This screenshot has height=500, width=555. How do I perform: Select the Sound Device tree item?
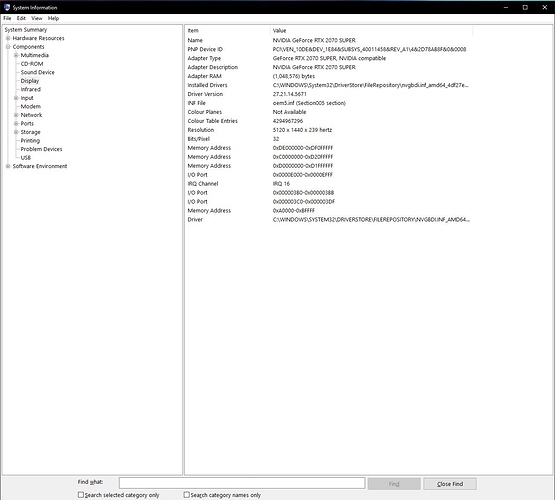(38, 72)
